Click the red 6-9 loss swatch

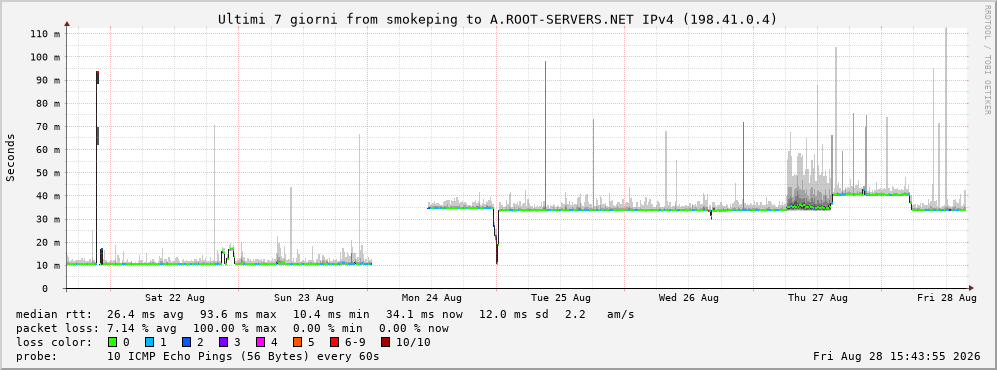pyautogui.click(x=334, y=342)
